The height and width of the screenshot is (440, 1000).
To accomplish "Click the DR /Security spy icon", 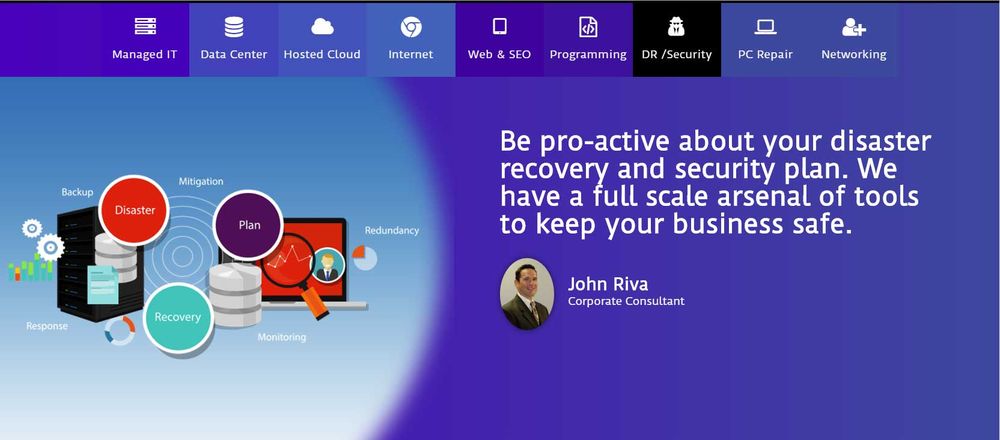I will click(676, 27).
